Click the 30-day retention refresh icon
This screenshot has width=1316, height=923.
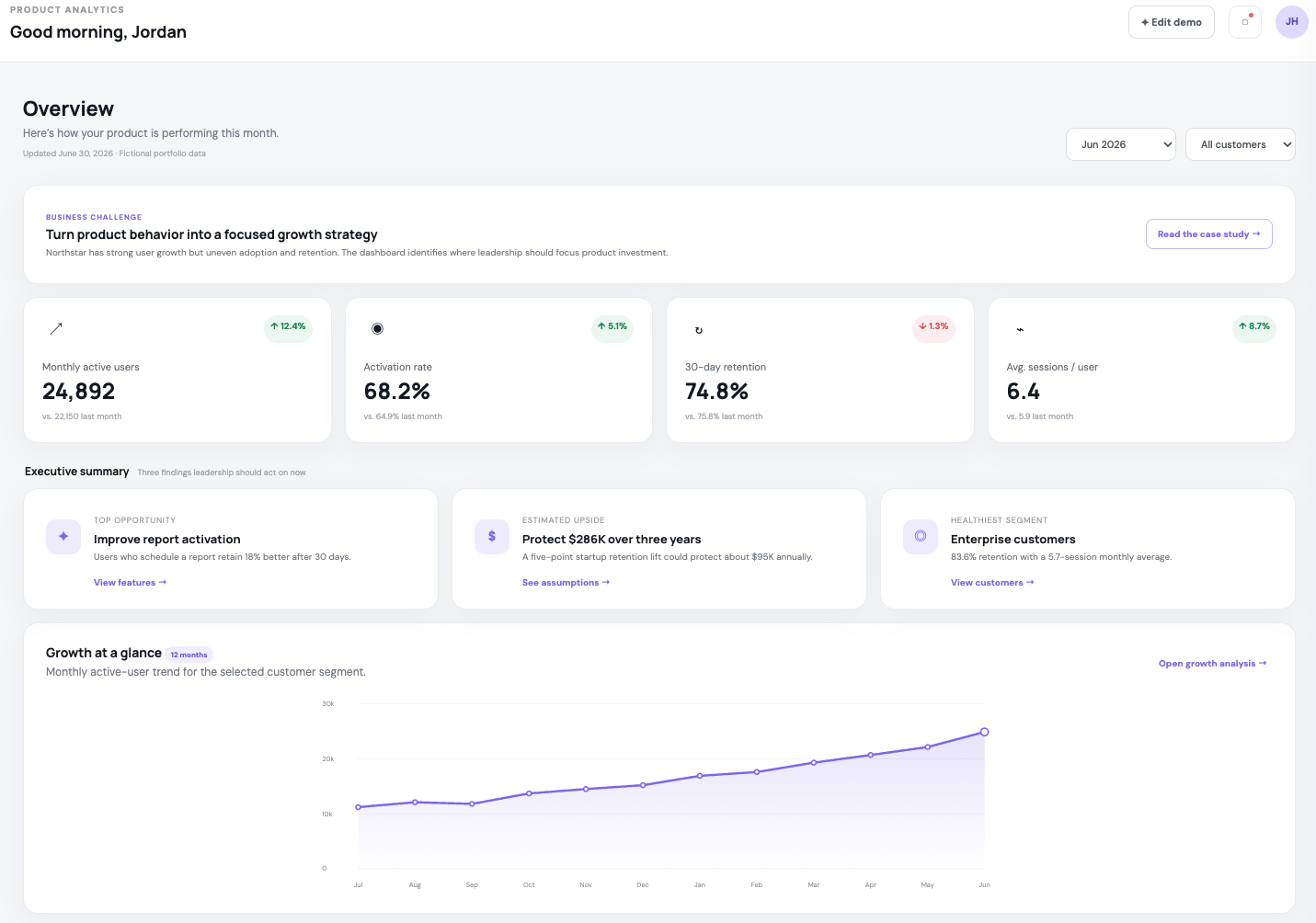pyautogui.click(x=699, y=330)
